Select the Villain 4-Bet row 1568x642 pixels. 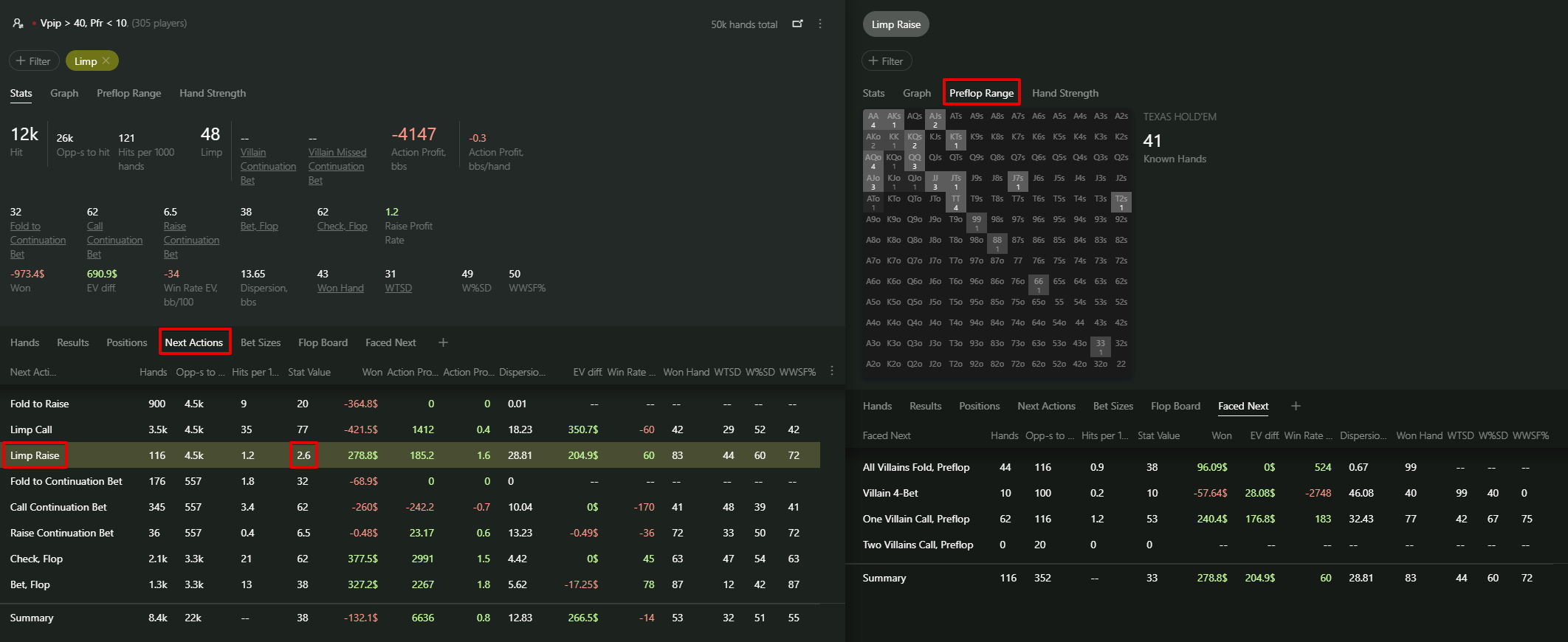tap(890, 493)
